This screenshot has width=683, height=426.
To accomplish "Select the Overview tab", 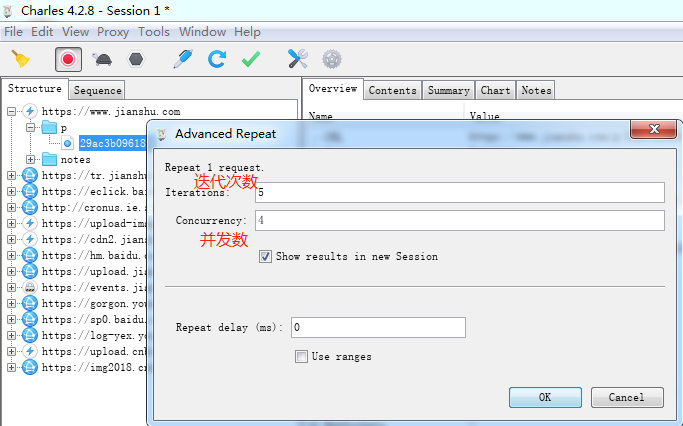I will coord(333,88).
